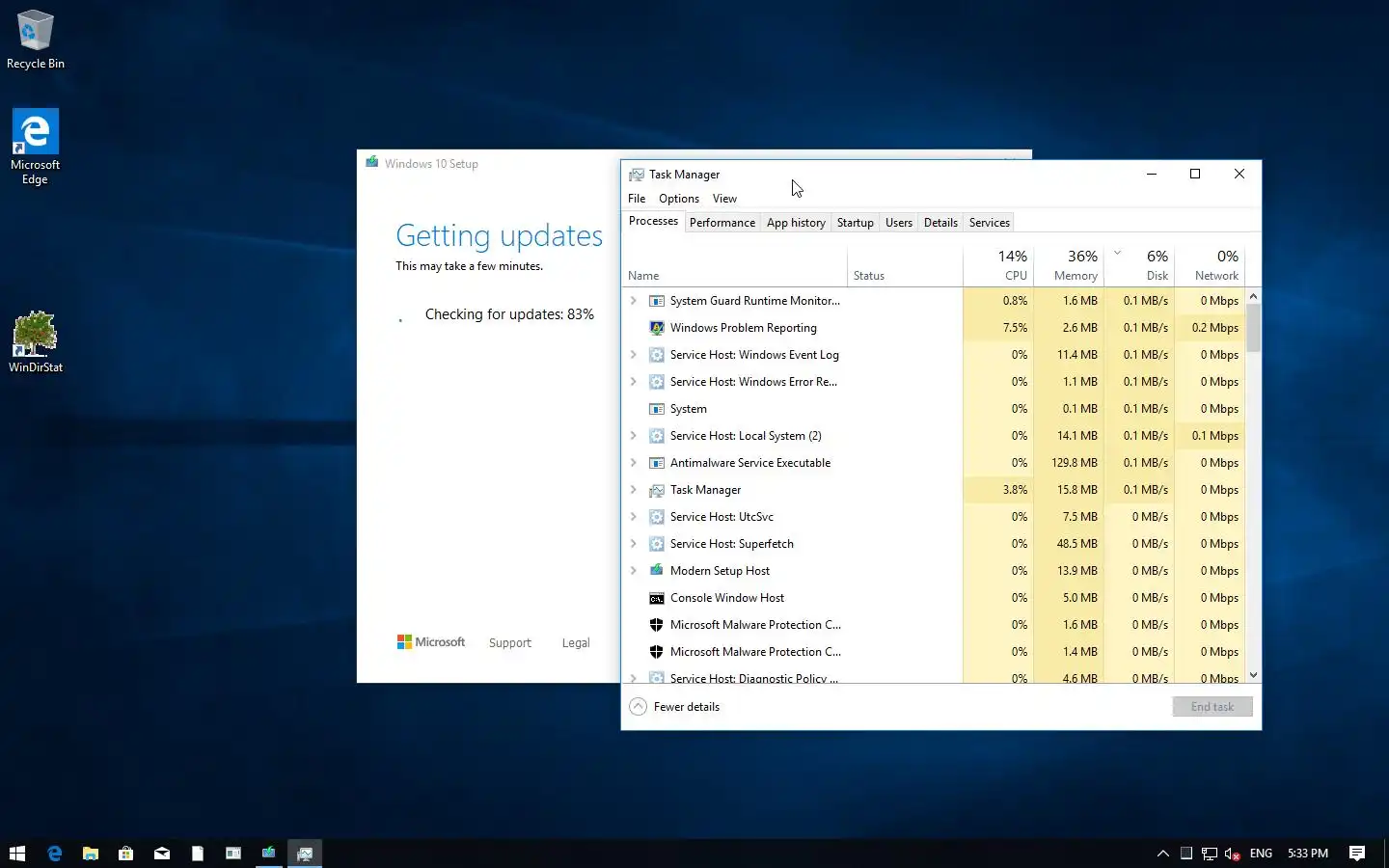Click the System process icon

(657, 409)
